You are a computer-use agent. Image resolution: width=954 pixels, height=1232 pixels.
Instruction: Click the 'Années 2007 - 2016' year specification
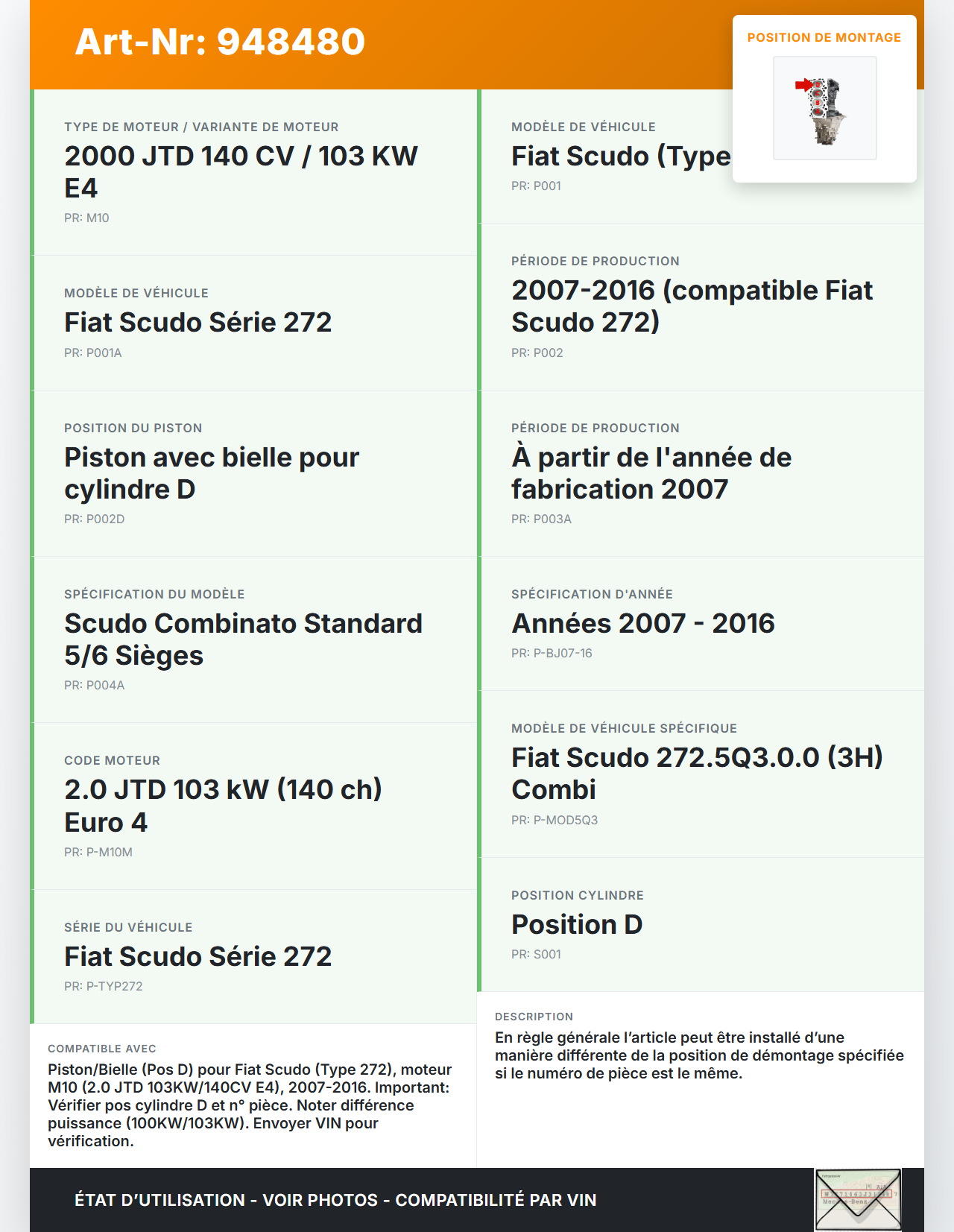point(642,624)
